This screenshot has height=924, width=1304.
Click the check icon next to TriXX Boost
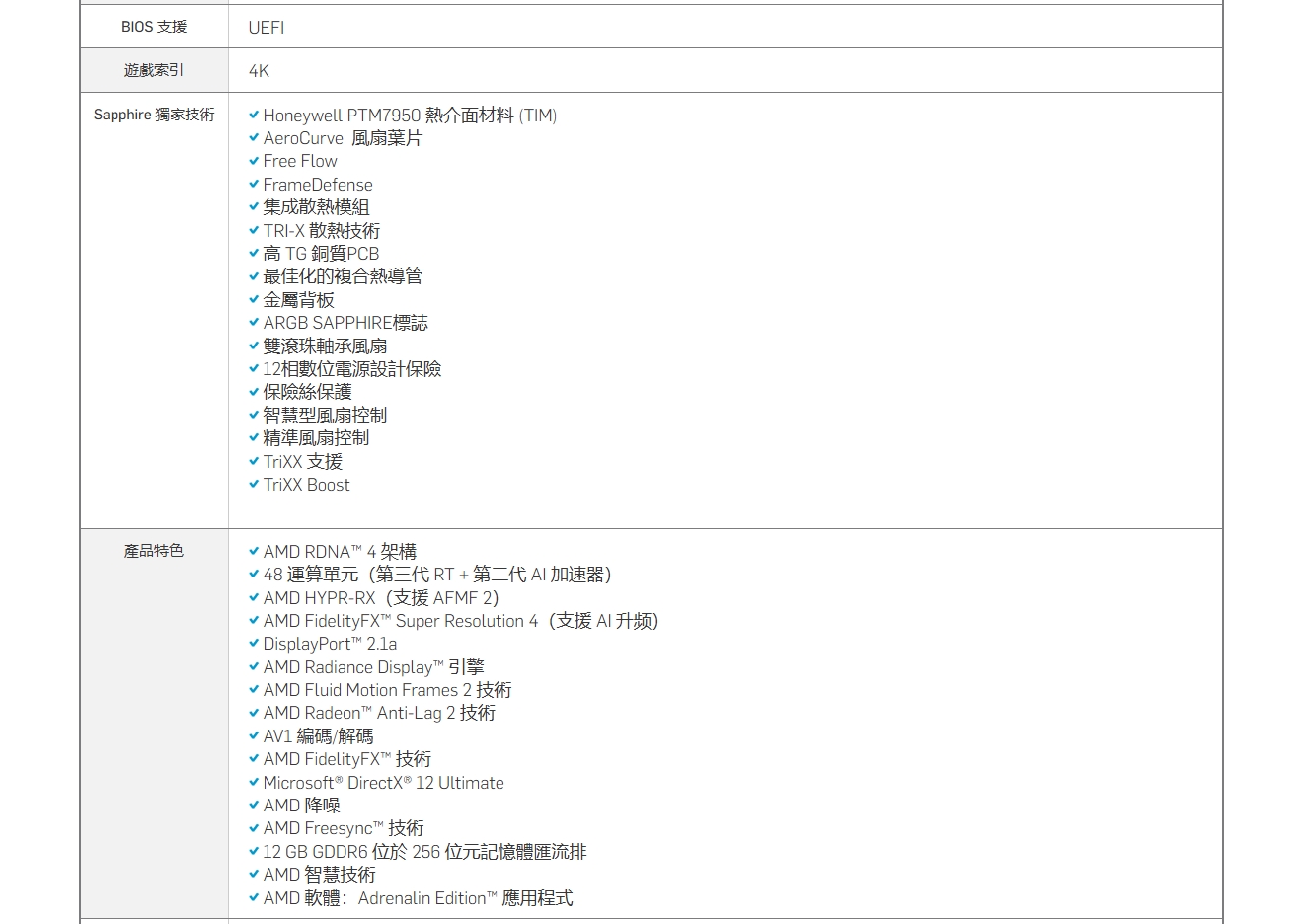[254, 485]
